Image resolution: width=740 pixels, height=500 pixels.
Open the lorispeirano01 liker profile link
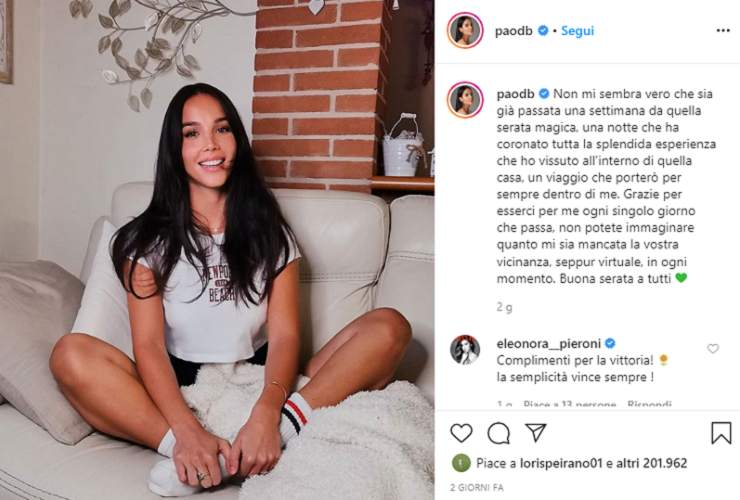tap(561, 463)
